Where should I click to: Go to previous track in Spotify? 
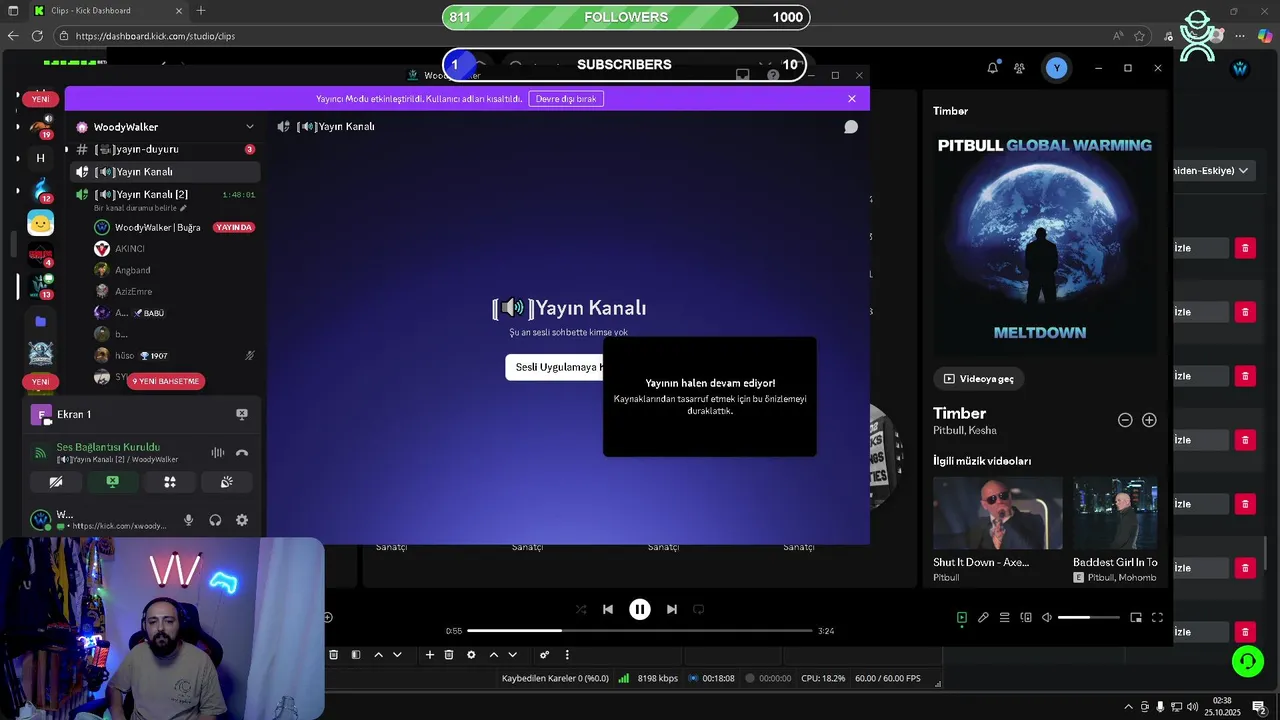(x=608, y=609)
